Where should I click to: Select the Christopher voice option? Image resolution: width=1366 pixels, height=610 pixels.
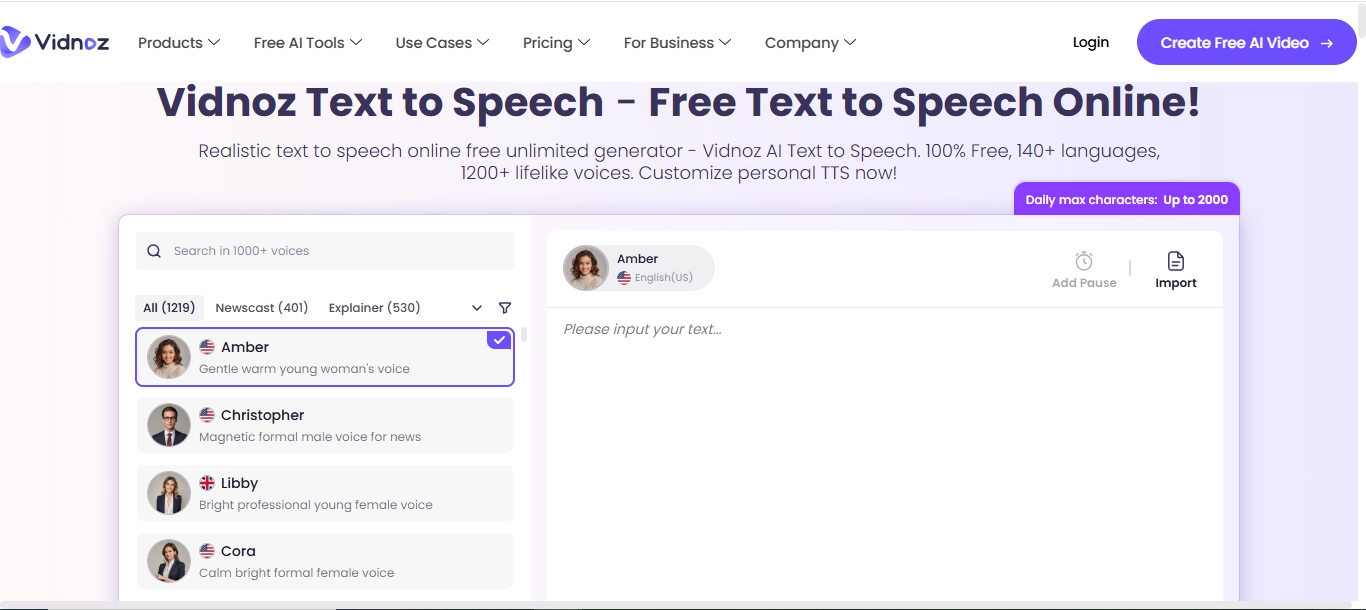click(x=325, y=425)
